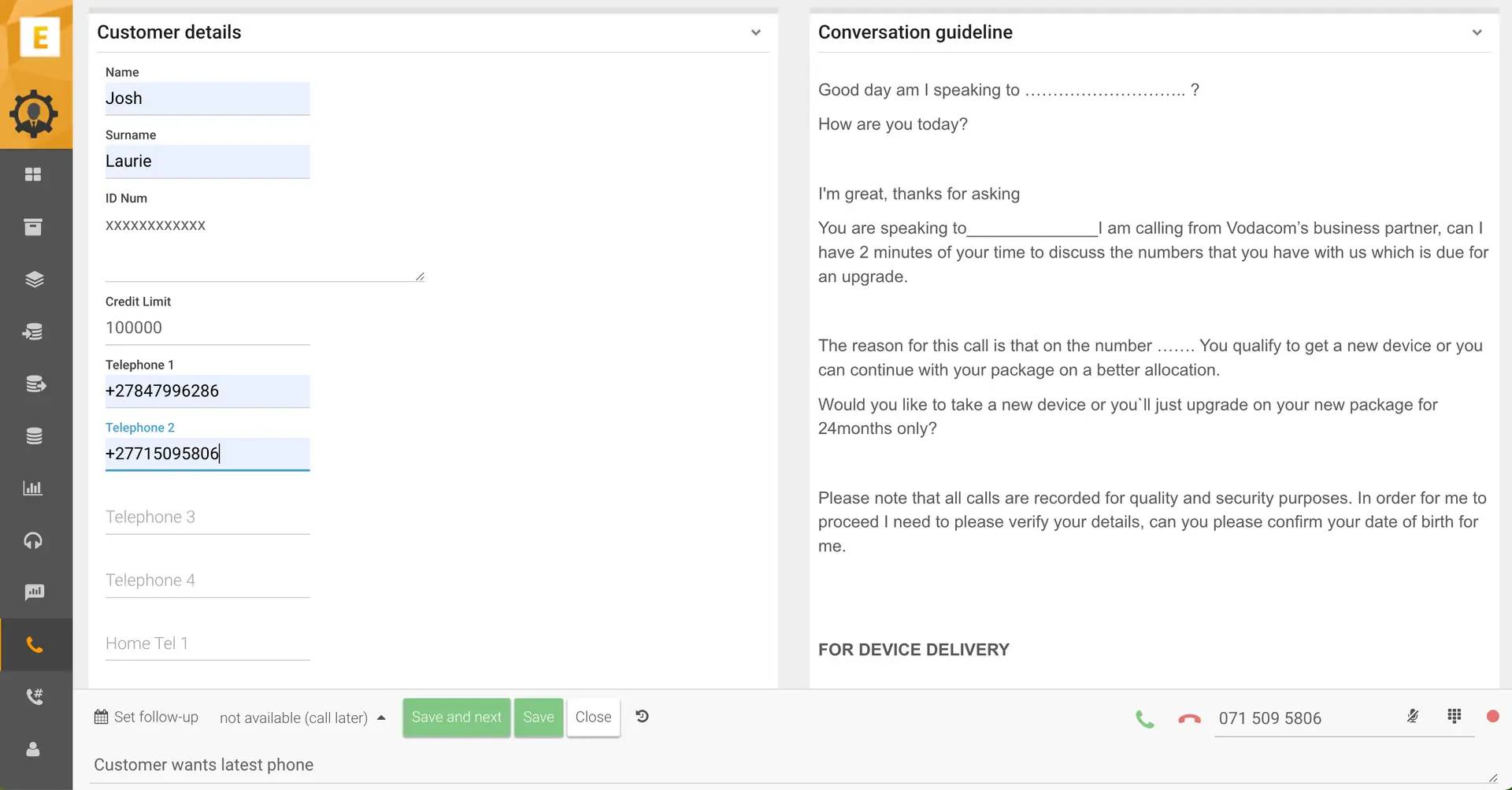Click the green call button
The image size is (1512, 790).
pyautogui.click(x=1145, y=719)
